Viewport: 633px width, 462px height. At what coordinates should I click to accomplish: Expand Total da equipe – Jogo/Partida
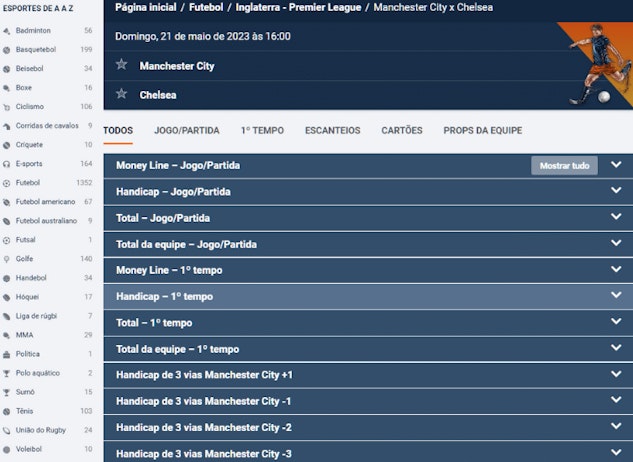click(x=615, y=244)
